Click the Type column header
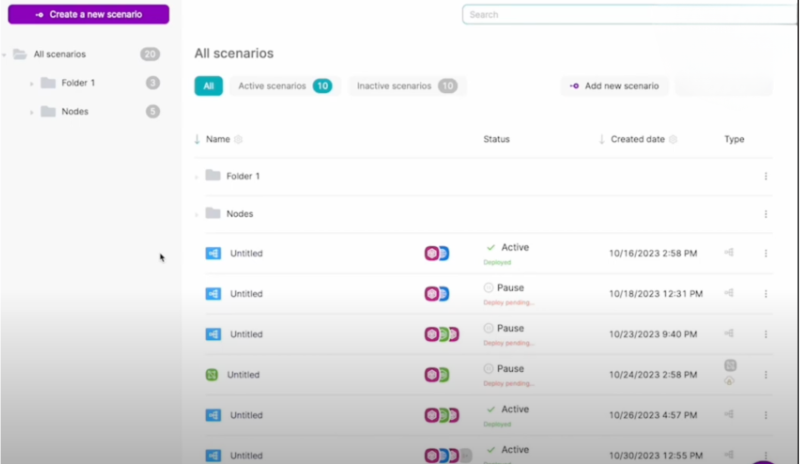Image resolution: width=800 pixels, height=464 pixels. (734, 139)
